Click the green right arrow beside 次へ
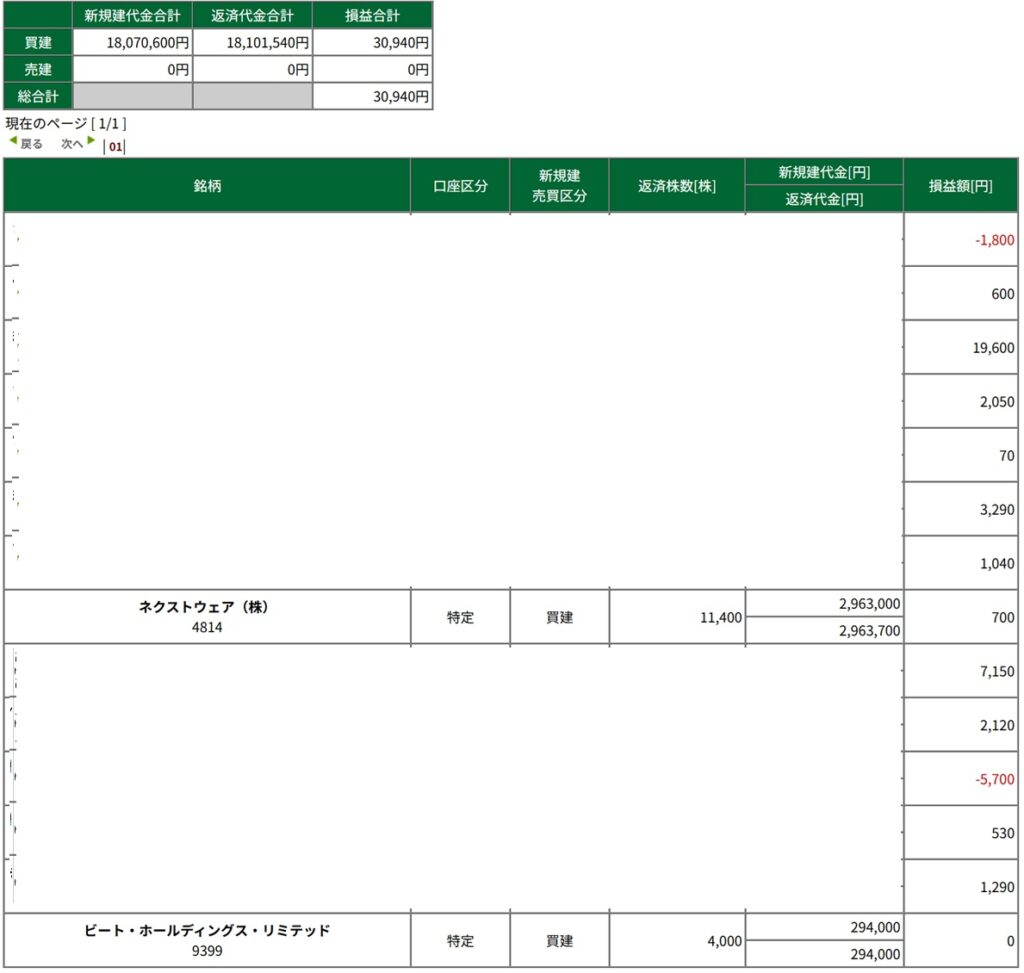The image size is (1024, 973). pyautogui.click(x=91, y=142)
